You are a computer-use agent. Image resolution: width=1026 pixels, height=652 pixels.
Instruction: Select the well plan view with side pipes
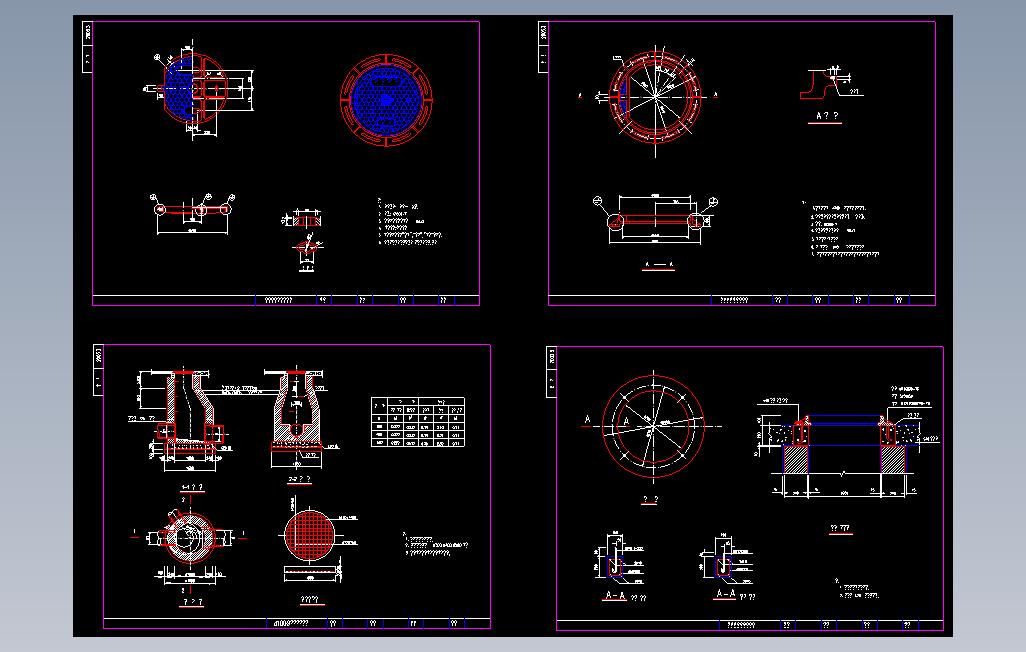pos(190,538)
